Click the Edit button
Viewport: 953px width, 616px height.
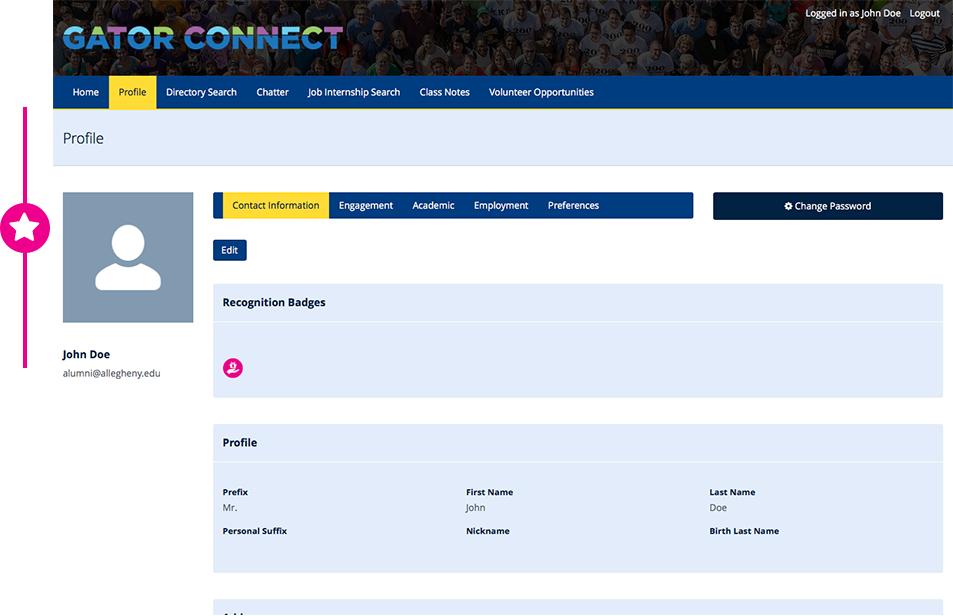point(230,250)
